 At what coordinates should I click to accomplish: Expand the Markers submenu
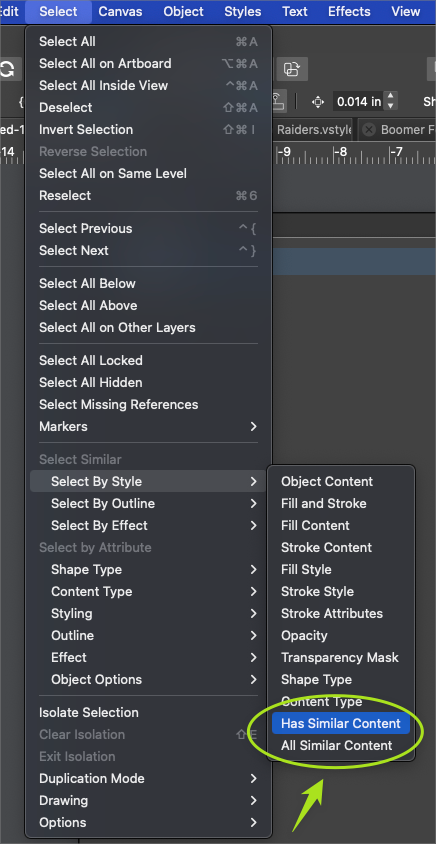click(148, 426)
